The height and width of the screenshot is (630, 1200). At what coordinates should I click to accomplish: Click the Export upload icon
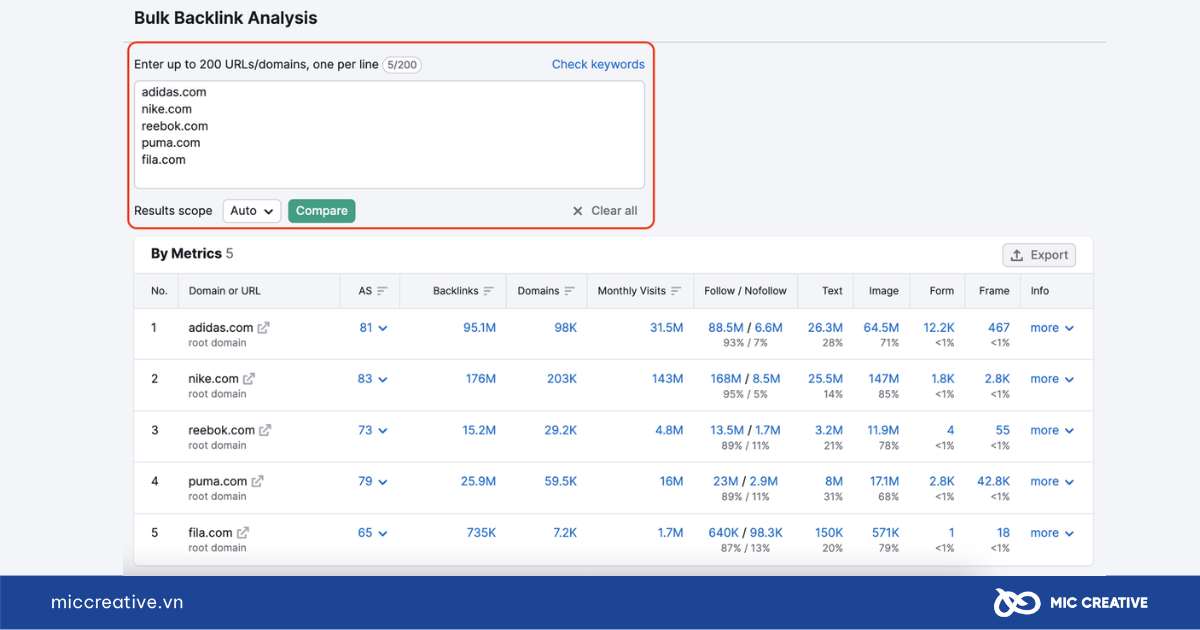point(1017,255)
